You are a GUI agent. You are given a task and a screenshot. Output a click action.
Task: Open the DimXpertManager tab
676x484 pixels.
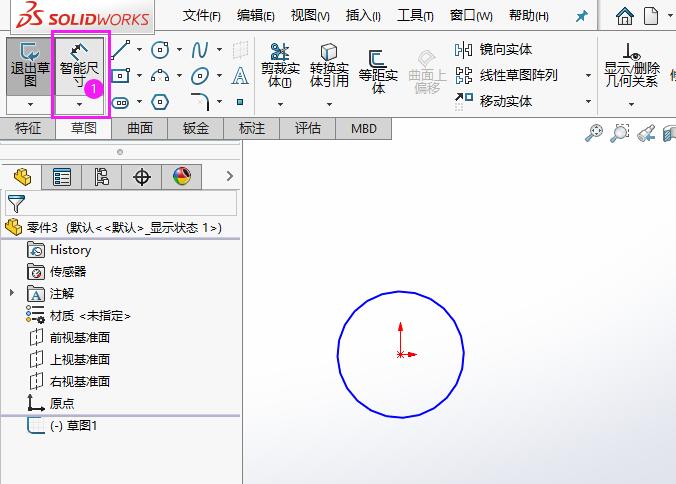click(141, 177)
